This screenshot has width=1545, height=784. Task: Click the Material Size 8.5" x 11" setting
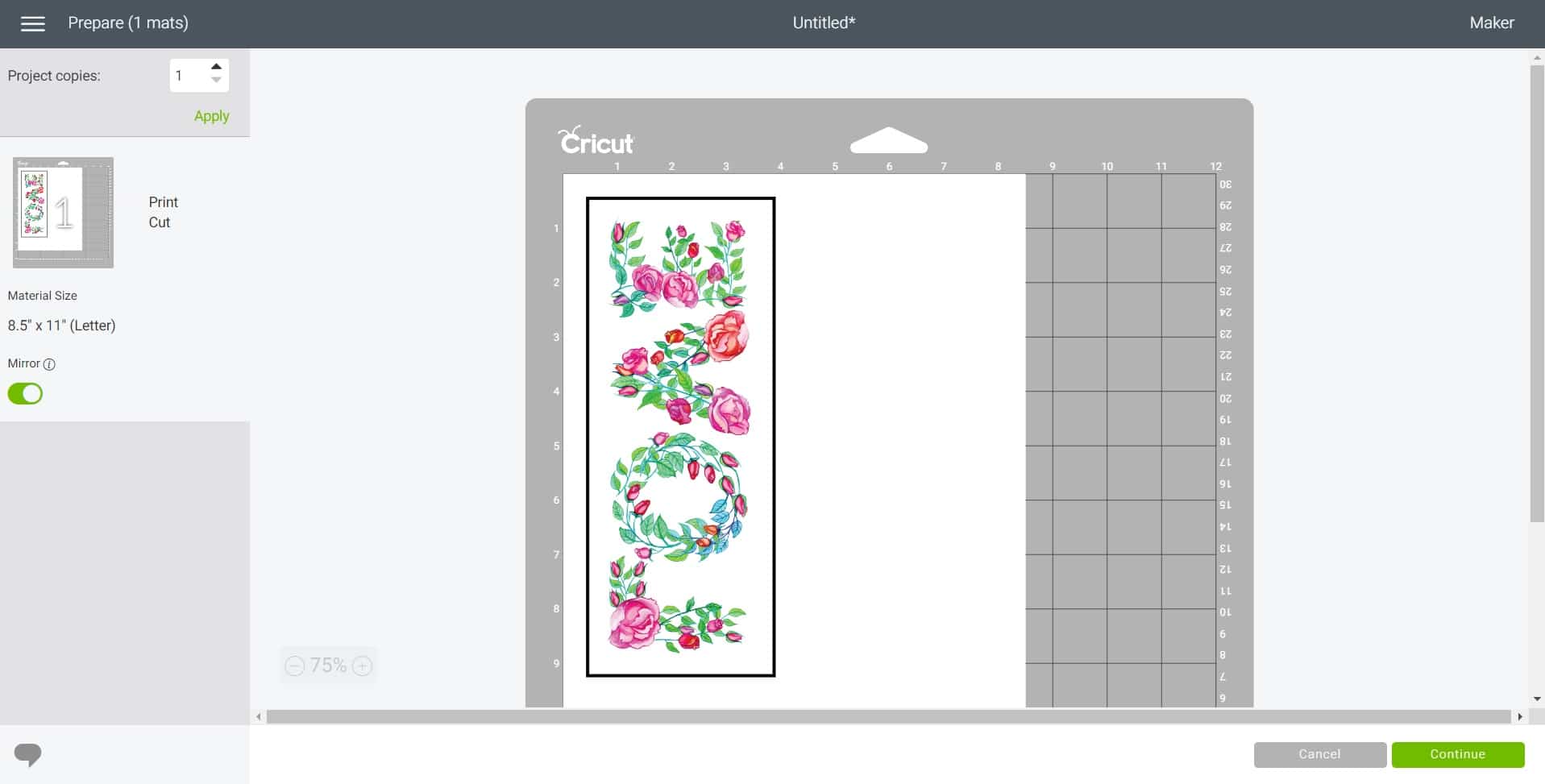pyautogui.click(x=62, y=326)
